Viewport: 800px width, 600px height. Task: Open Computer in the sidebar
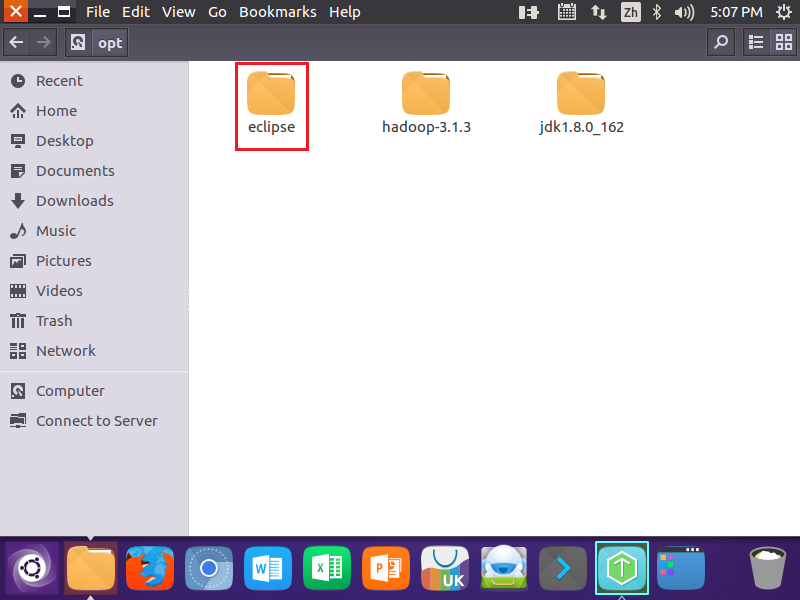point(94,391)
